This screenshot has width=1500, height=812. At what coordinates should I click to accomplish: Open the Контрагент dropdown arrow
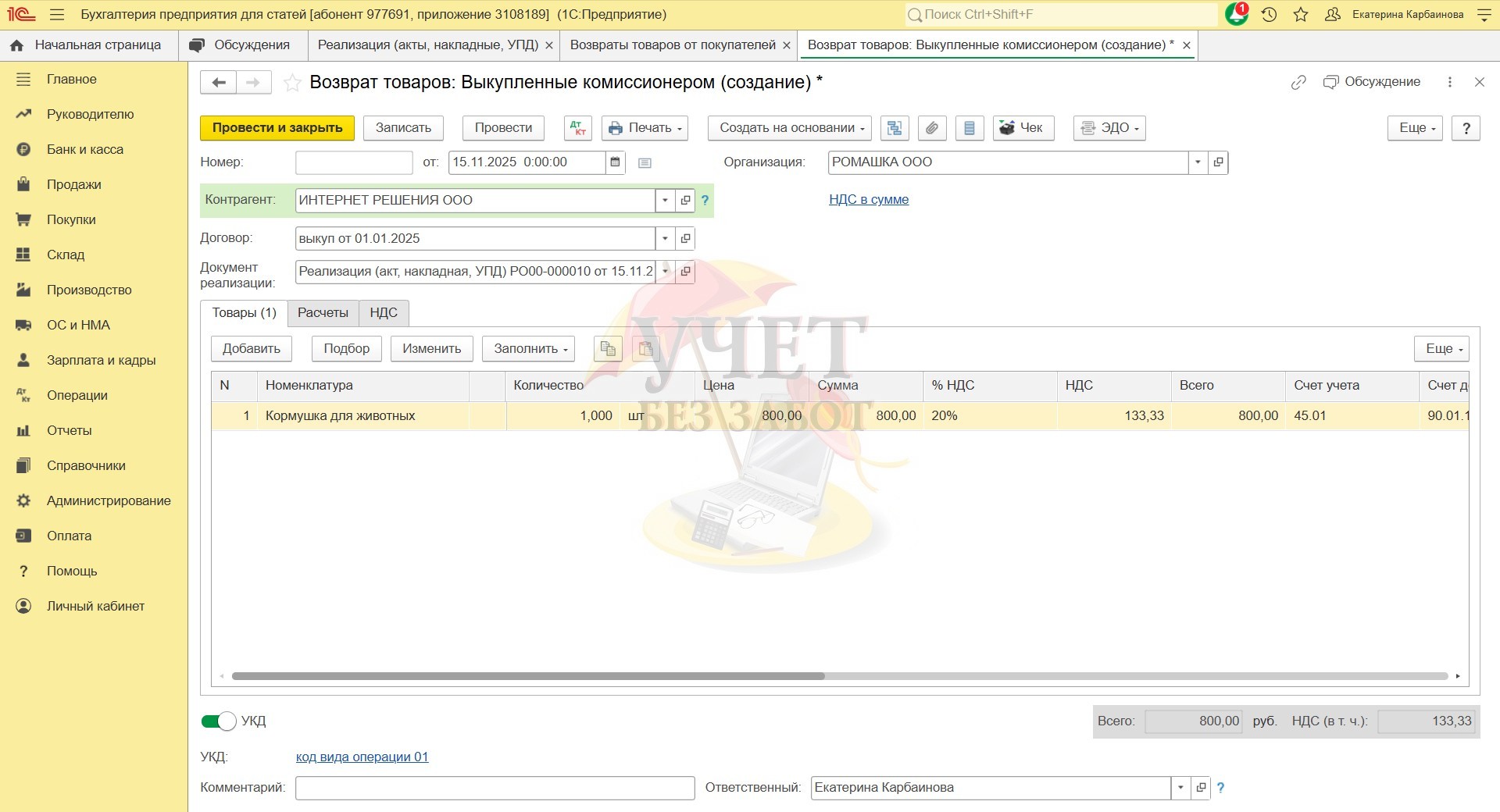pos(665,201)
